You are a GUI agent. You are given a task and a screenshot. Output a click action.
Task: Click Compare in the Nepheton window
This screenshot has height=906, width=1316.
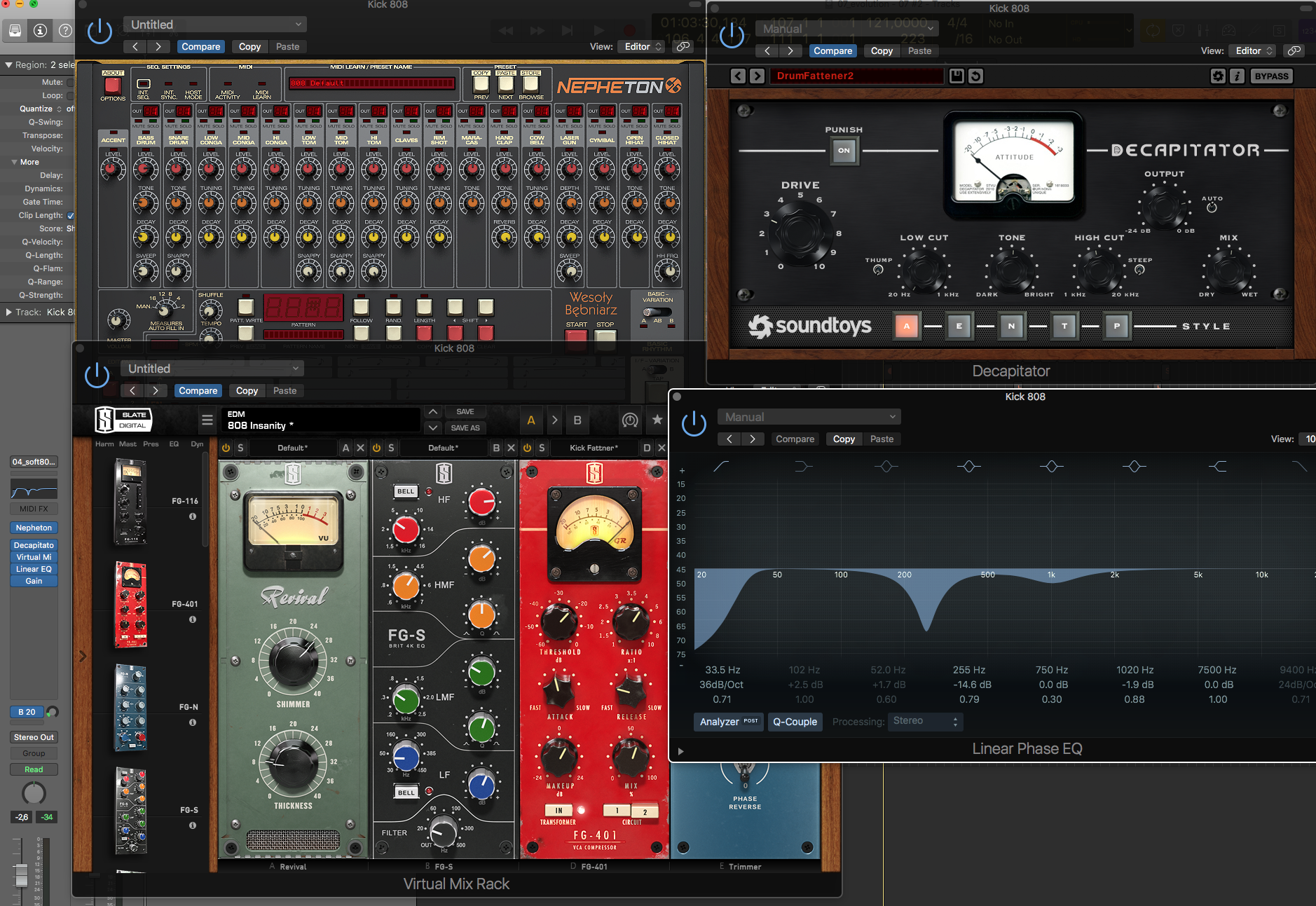tap(200, 46)
